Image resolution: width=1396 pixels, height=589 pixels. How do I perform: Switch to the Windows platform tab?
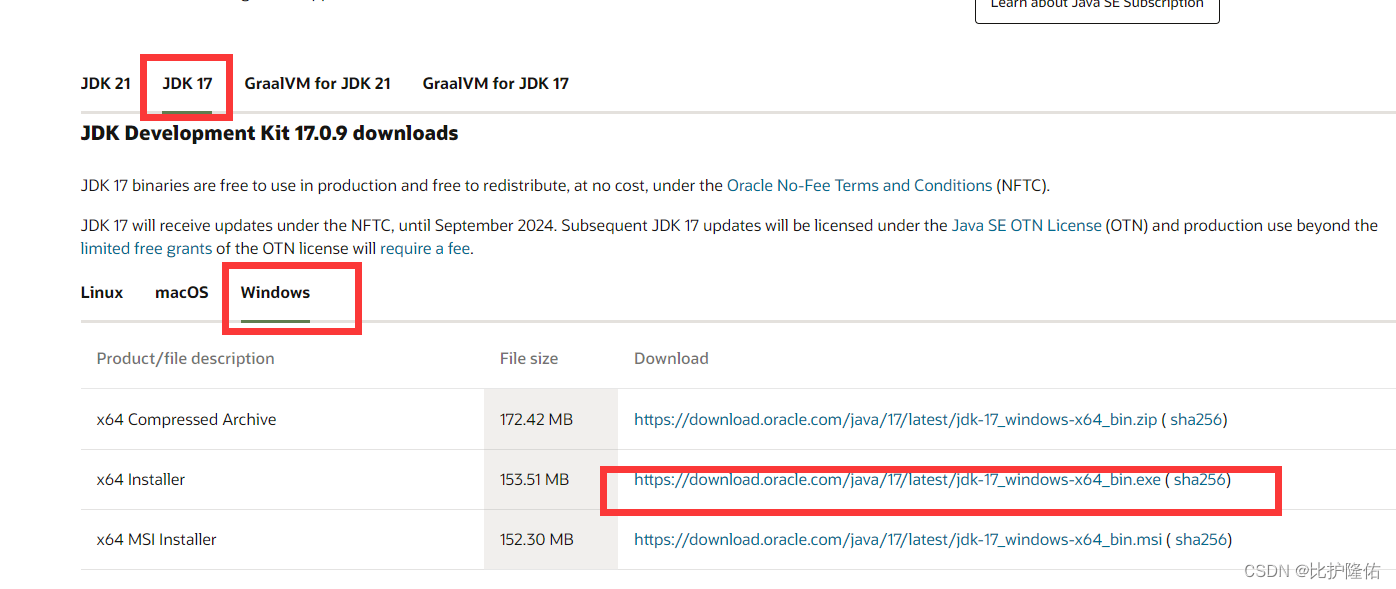click(274, 292)
